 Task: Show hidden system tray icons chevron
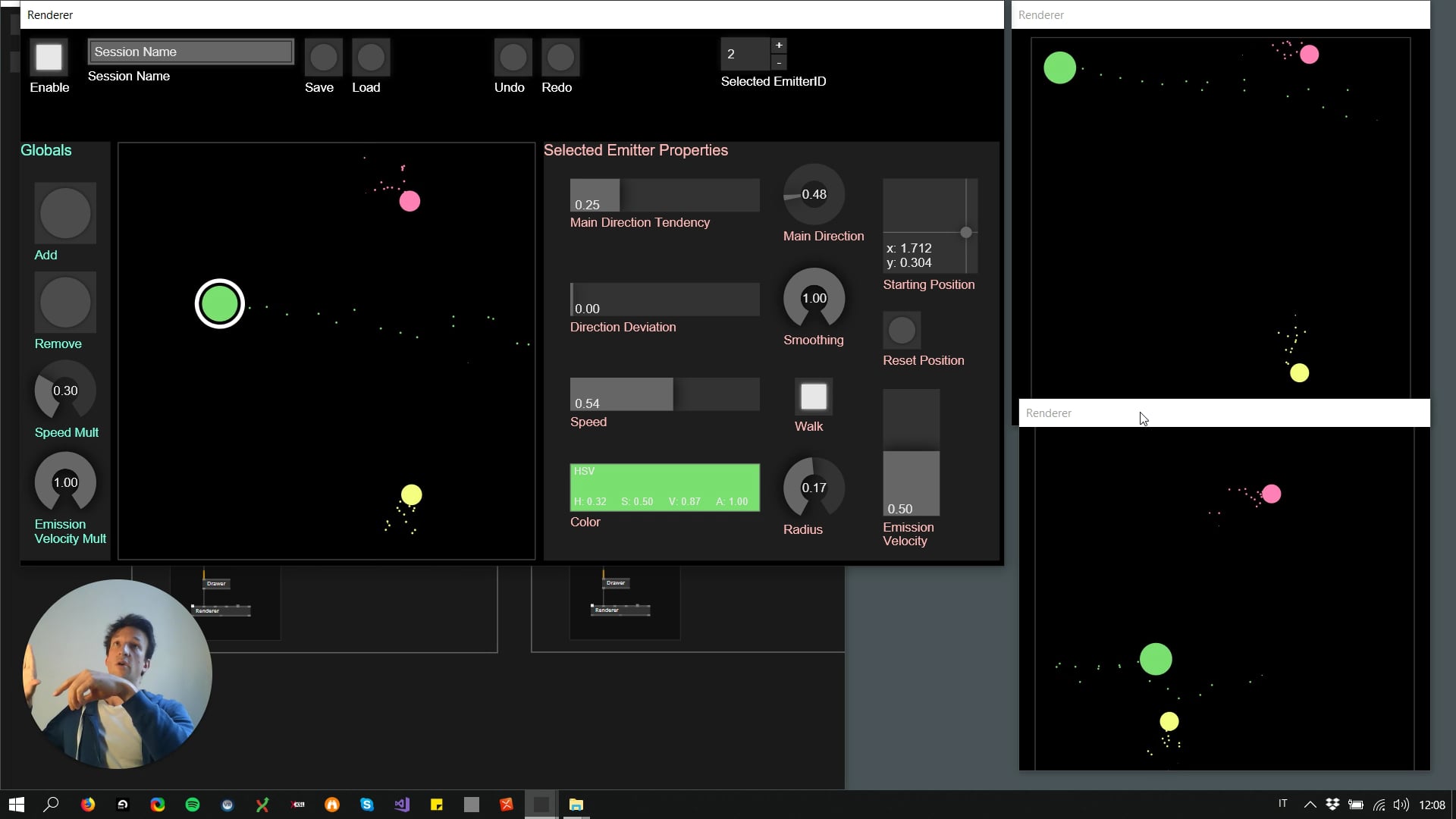pyautogui.click(x=1310, y=805)
